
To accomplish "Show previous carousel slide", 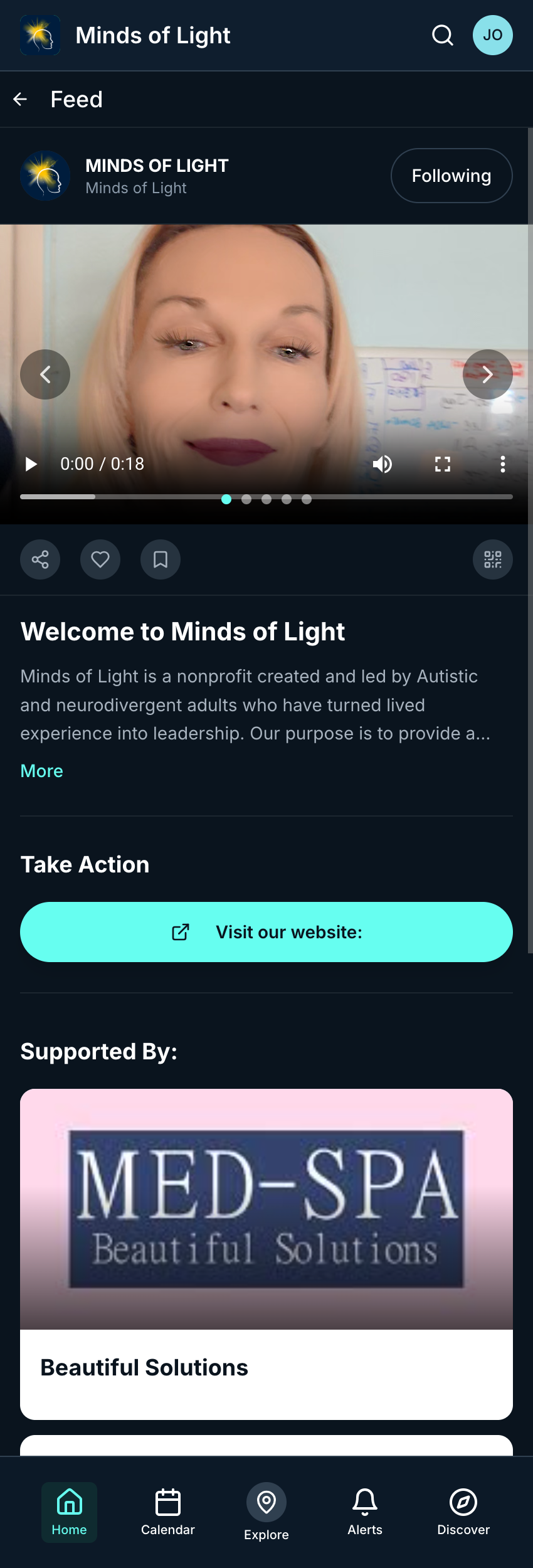I will point(45,374).
